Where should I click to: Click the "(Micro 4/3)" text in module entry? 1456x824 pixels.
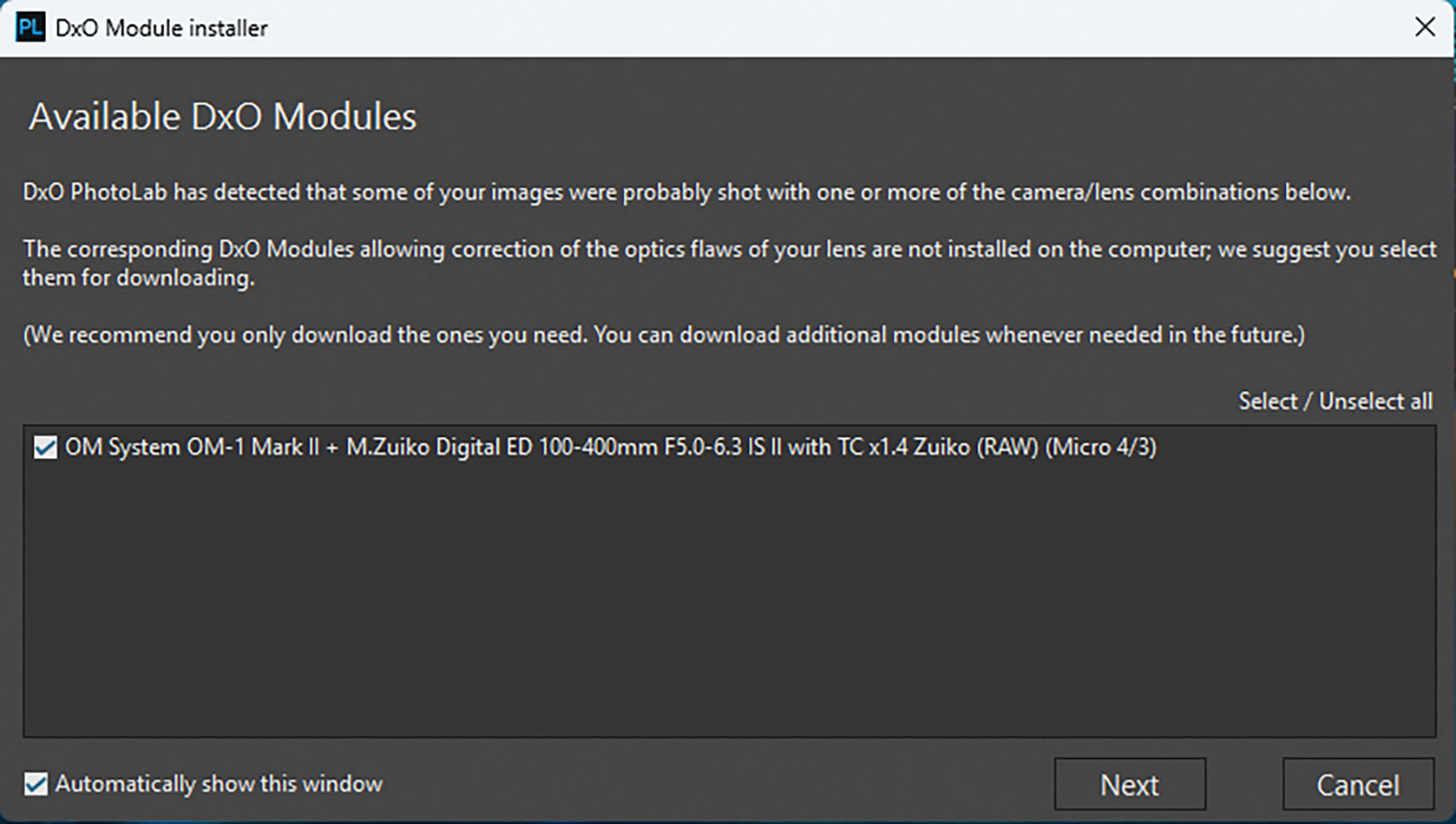point(1101,447)
